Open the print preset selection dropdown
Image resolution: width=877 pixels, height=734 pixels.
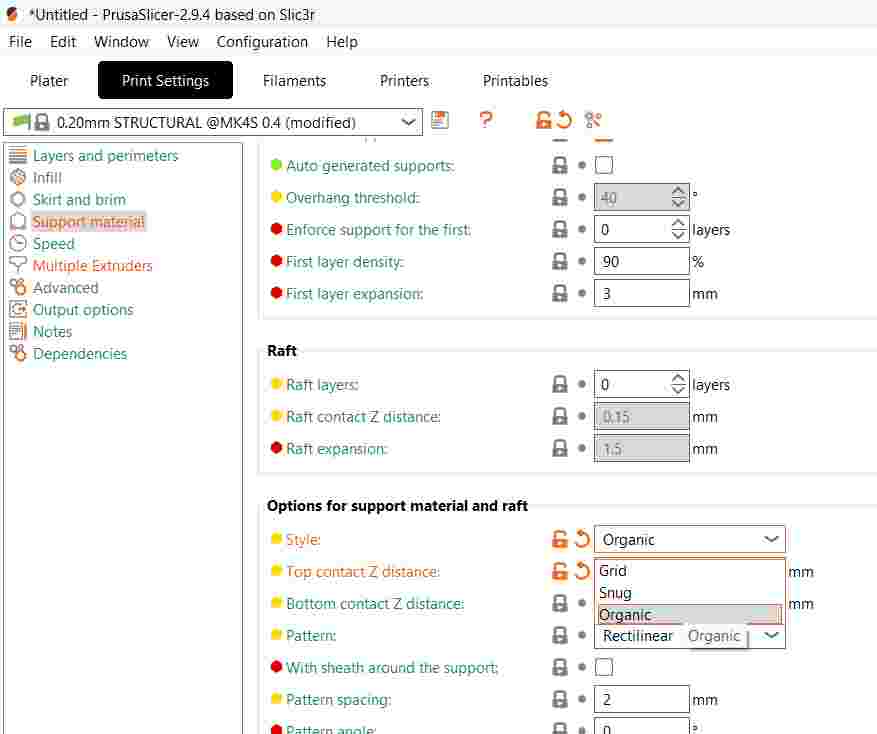tap(408, 122)
